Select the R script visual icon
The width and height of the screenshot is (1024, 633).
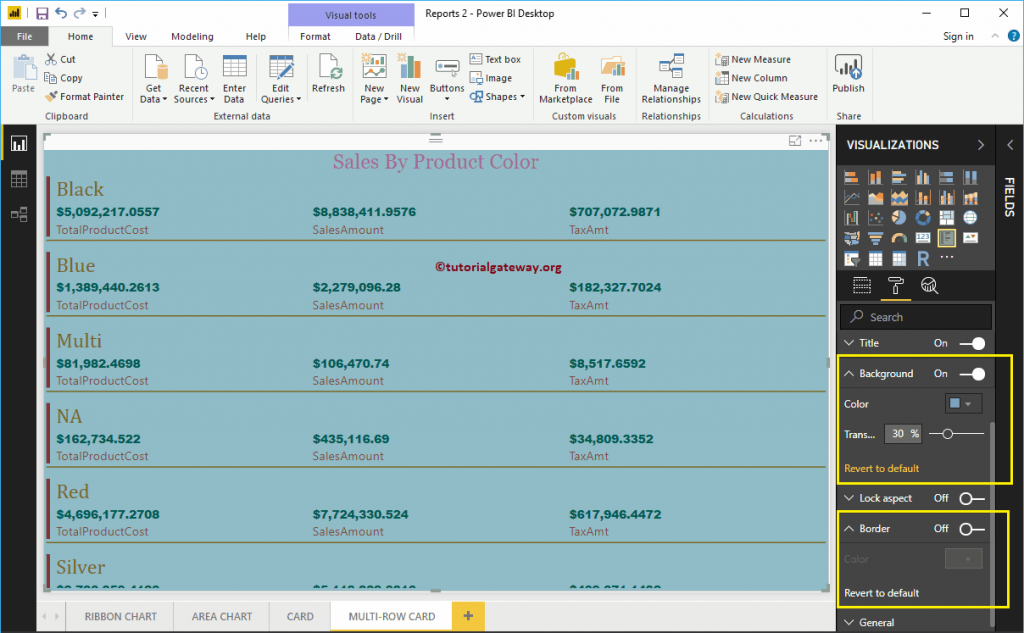(924, 257)
